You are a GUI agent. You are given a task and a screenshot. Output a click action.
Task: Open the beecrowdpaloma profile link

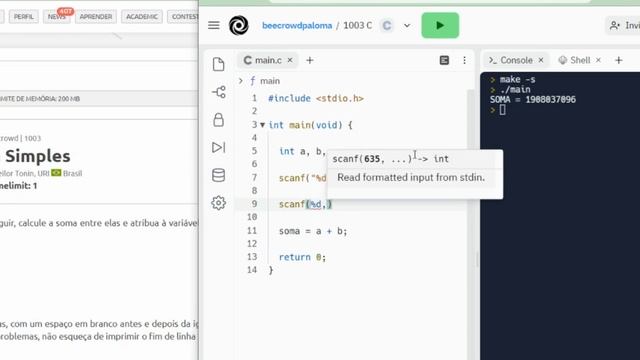pos(297,25)
